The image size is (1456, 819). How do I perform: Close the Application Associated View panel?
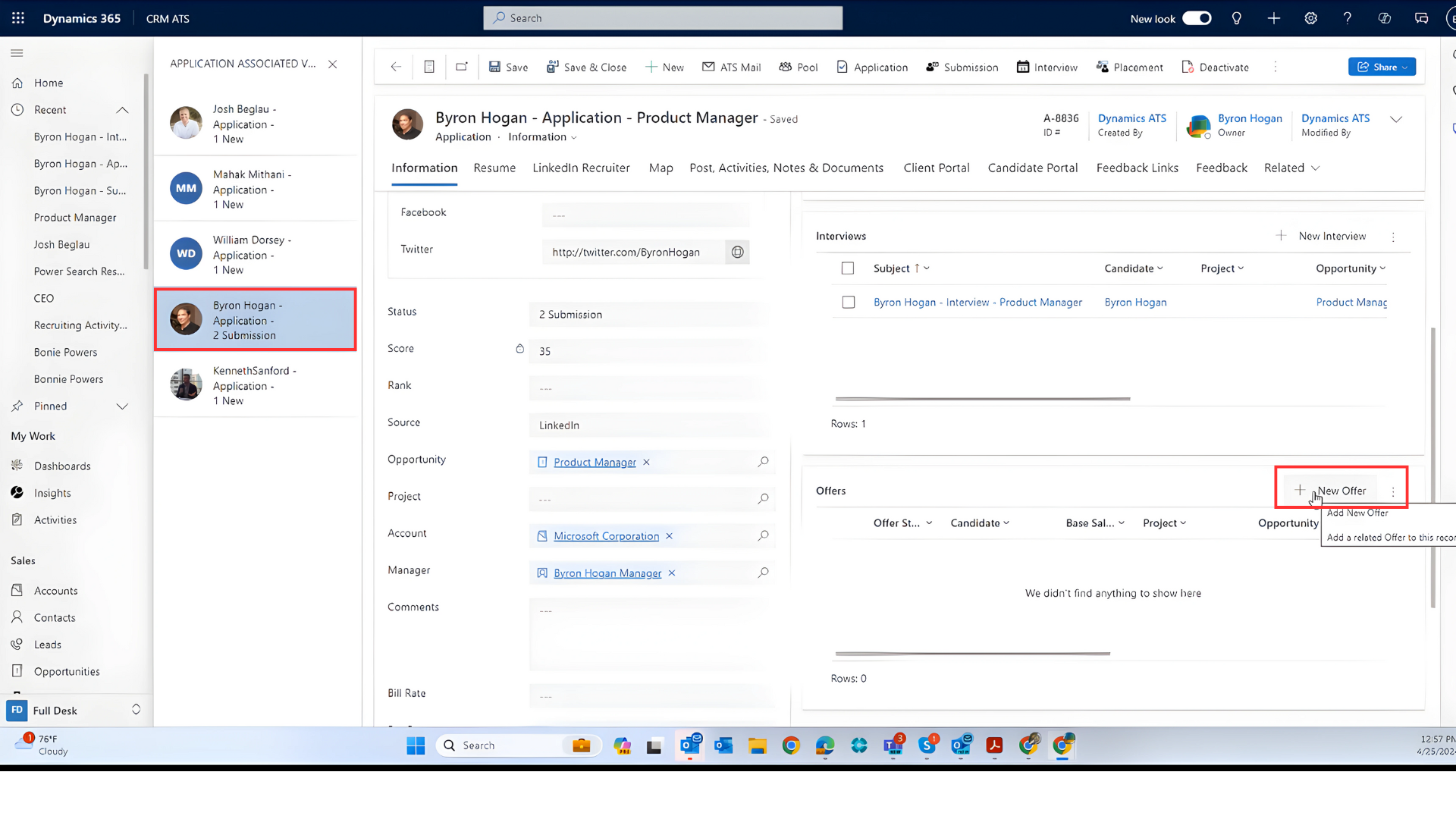tap(332, 64)
